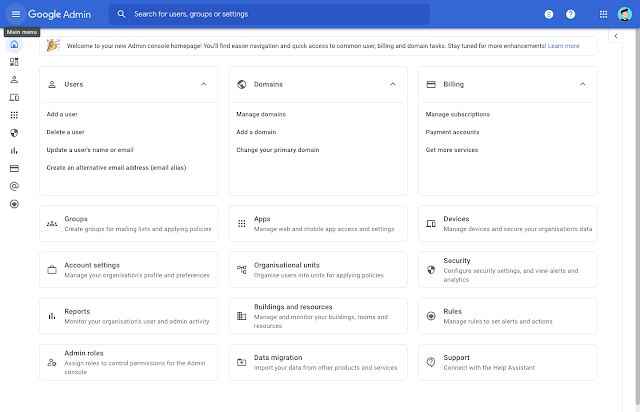Click Billing card icon in sidebar
This screenshot has width=640, height=412.
click(x=14, y=168)
